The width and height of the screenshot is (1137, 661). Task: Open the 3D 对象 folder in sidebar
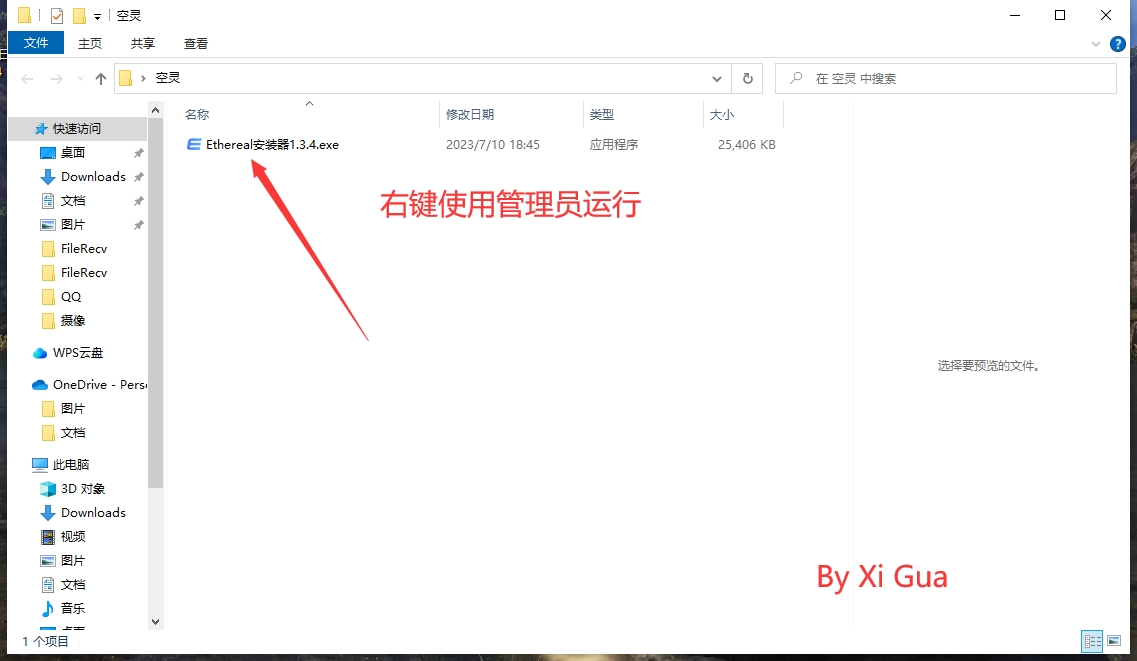[48, 489]
